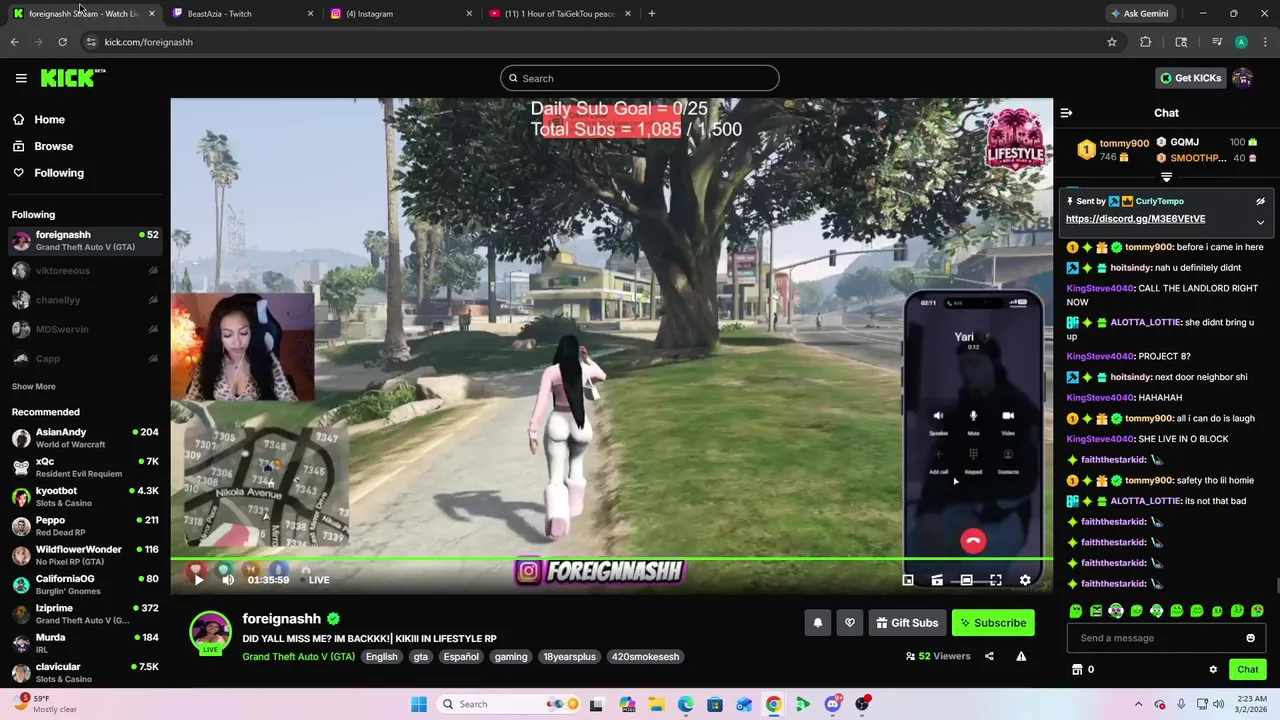This screenshot has width=1280, height=720.
Task: Open Chrome from the Windows taskbar
Action: coord(773,704)
